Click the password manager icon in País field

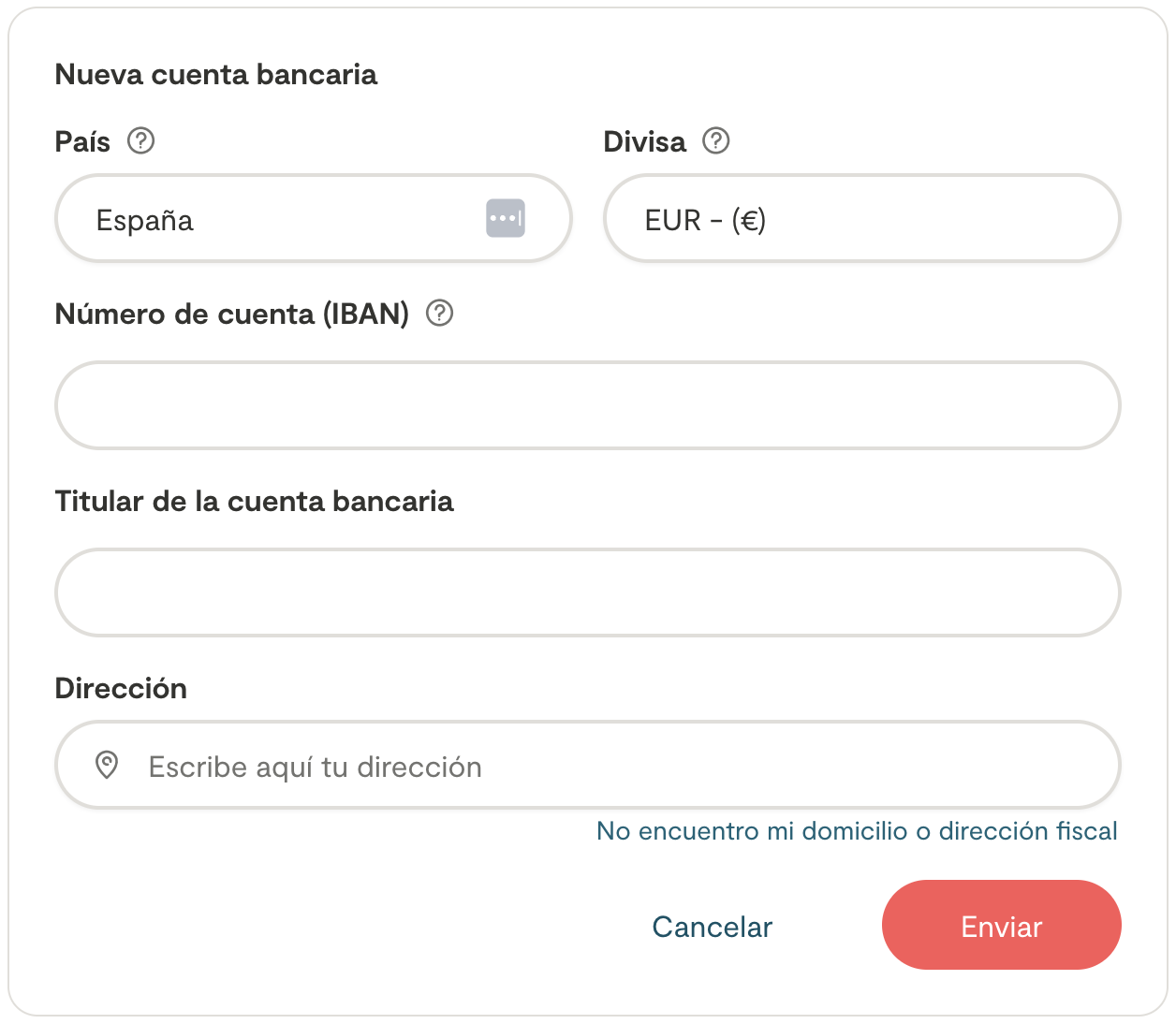(x=506, y=219)
